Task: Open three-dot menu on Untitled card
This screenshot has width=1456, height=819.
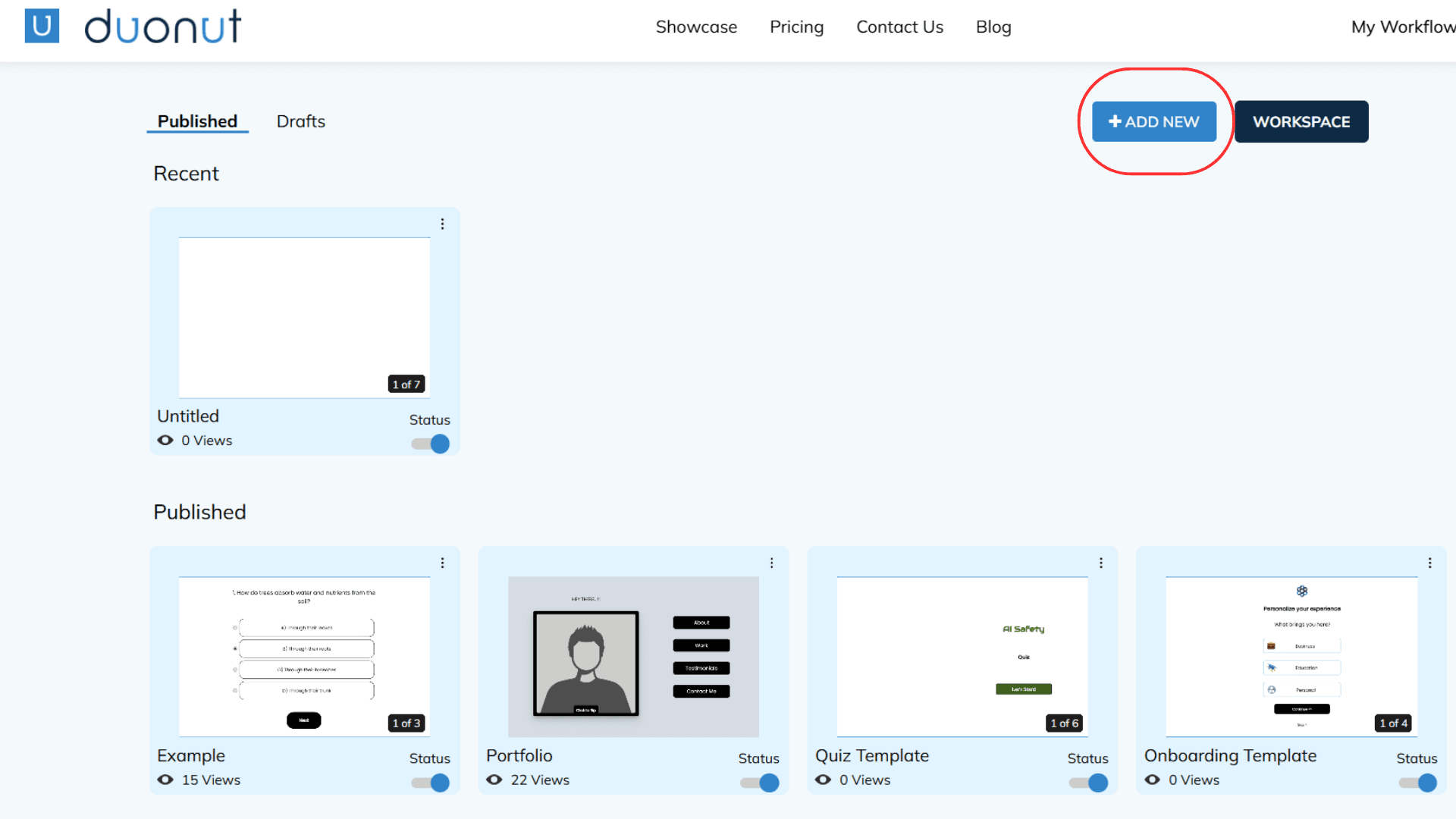Action: (x=442, y=224)
